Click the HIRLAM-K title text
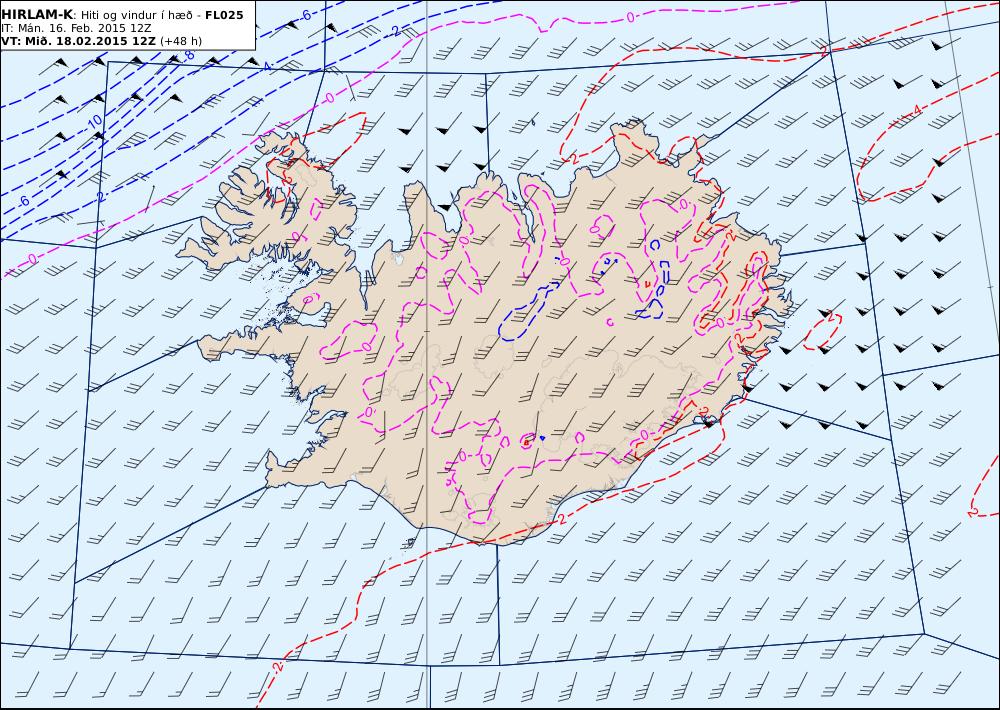The width and height of the screenshot is (1000, 710). pyautogui.click(x=37, y=15)
